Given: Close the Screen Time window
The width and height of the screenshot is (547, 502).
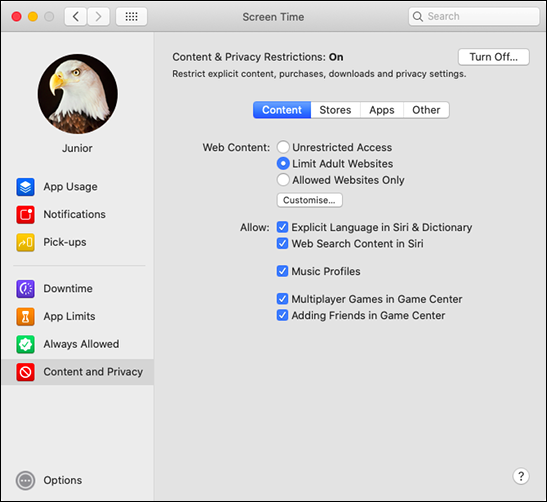Looking at the screenshot, I should click(x=16, y=16).
